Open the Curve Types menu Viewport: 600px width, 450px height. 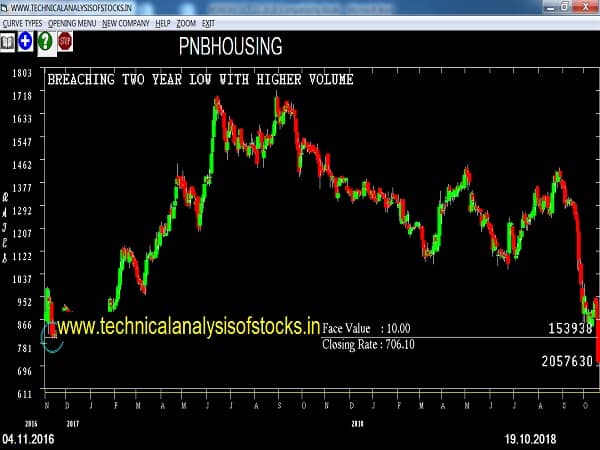tap(22, 22)
